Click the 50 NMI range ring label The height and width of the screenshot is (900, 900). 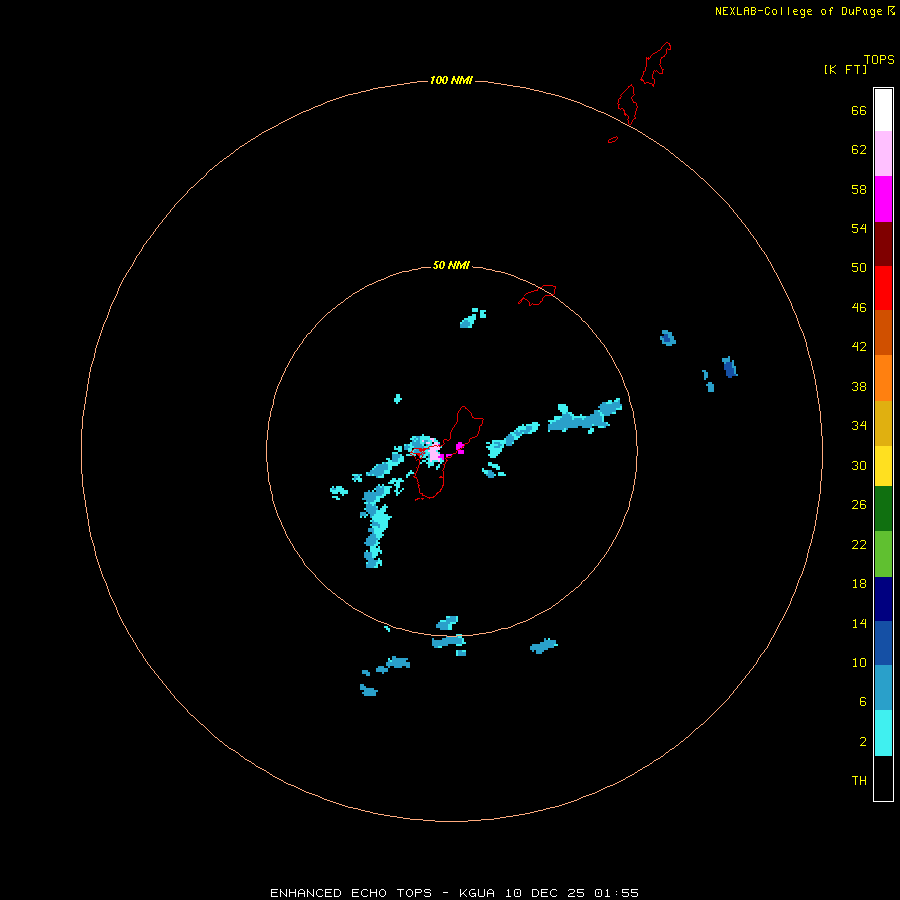pos(451,265)
